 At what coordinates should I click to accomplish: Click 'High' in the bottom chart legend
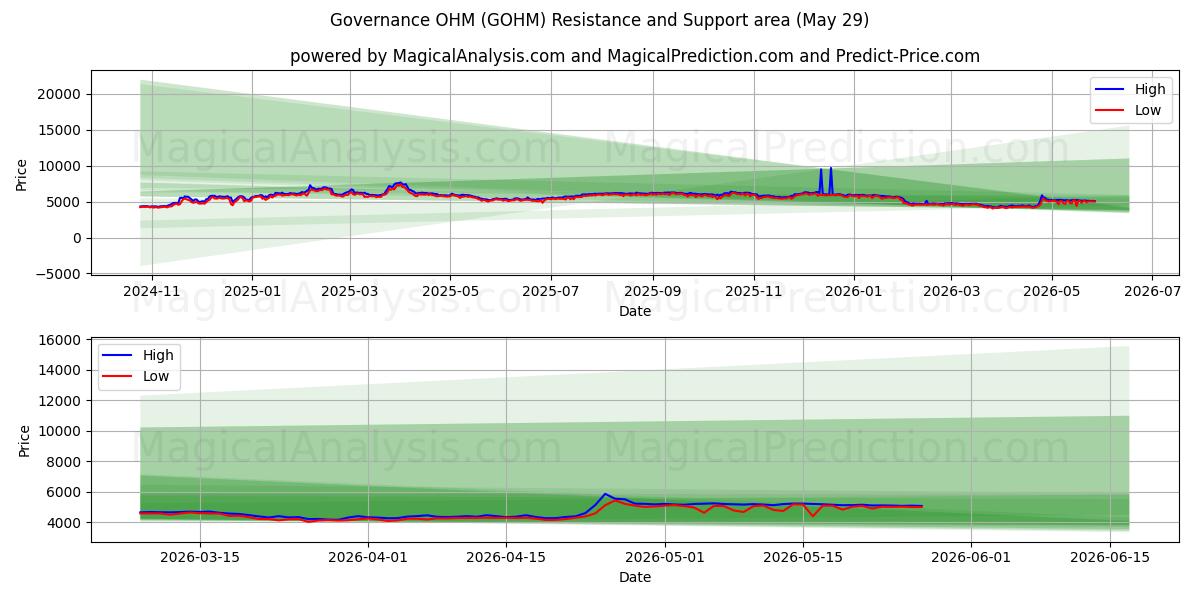coord(157,355)
